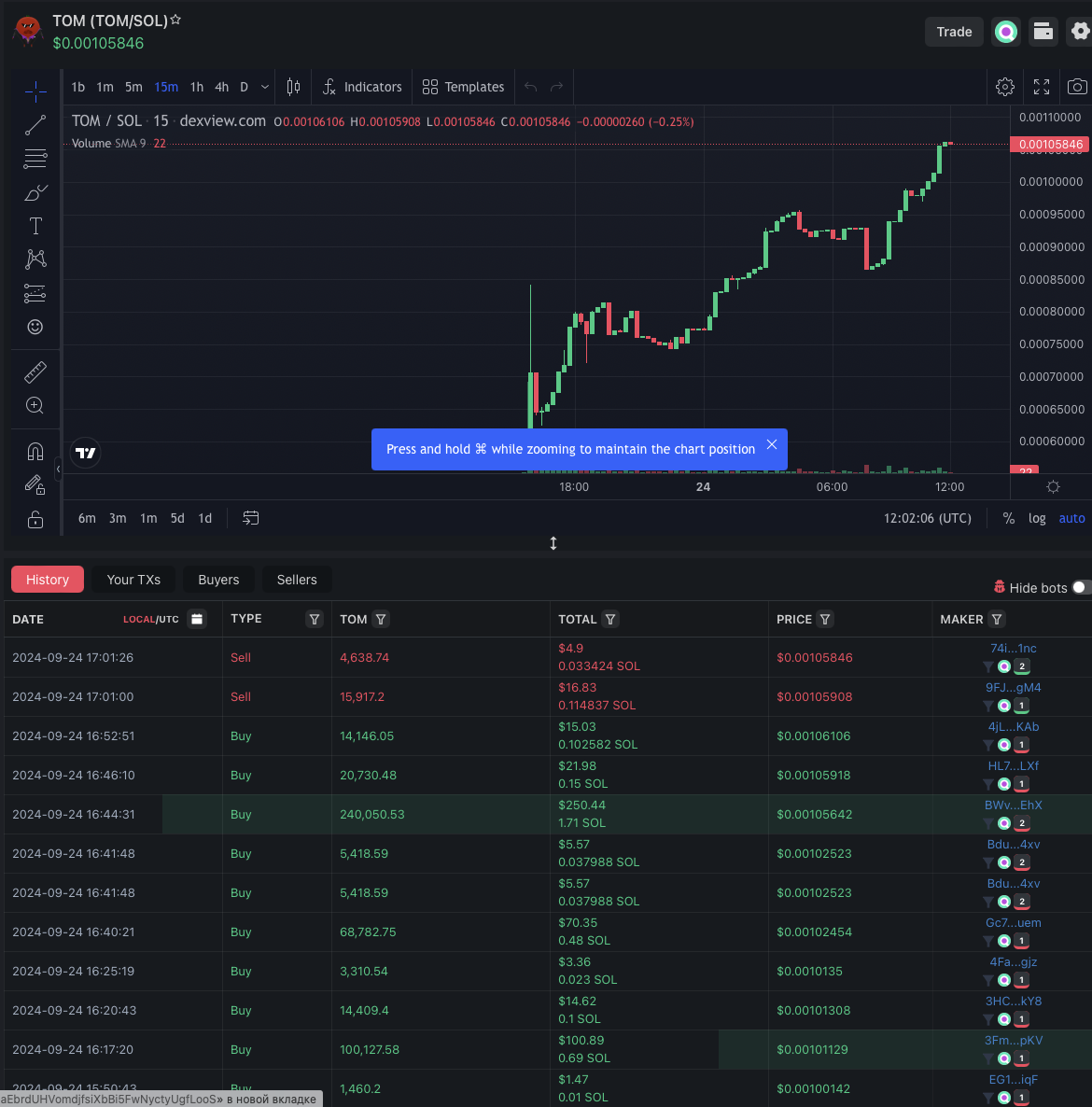The image size is (1092, 1107).
Task: Select the trend line drawing tool
Action: click(35, 125)
